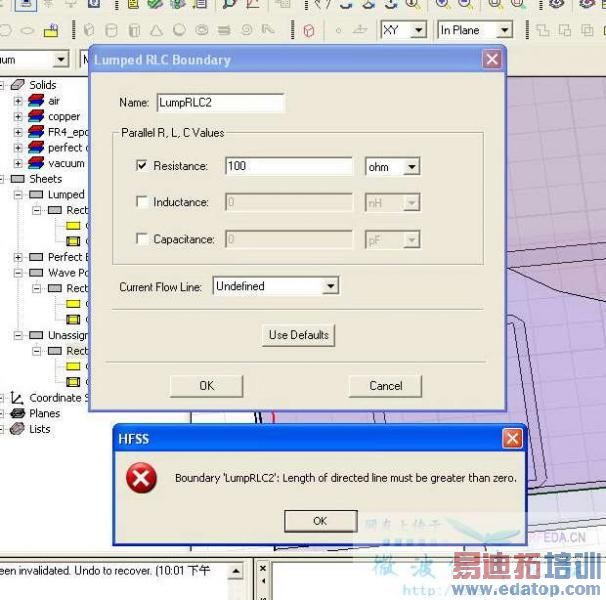The width and height of the screenshot is (606, 600).
Task: Click the Planes icon in model tree
Action: pyautogui.click(x=17, y=413)
